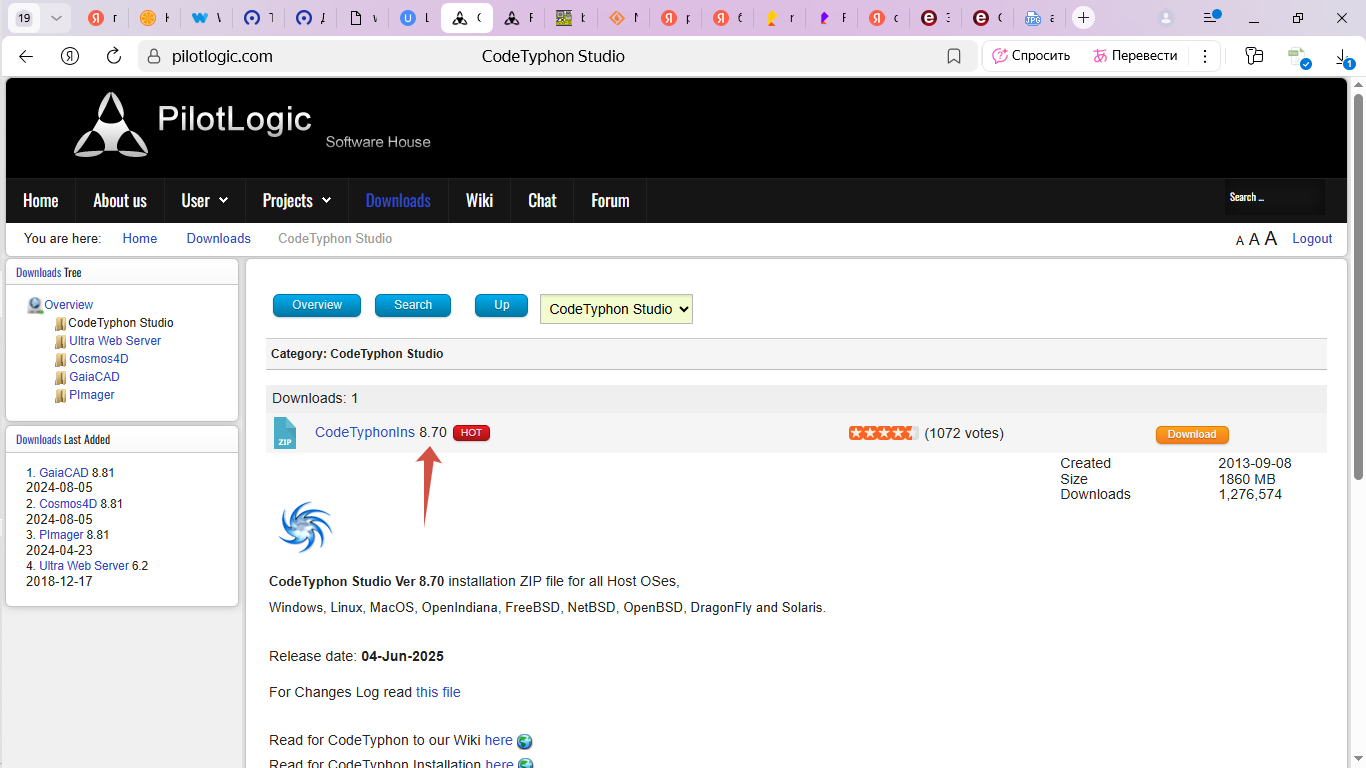The image size is (1366, 768).
Task: Reload the page with the refresh icon
Action: coord(114,56)
